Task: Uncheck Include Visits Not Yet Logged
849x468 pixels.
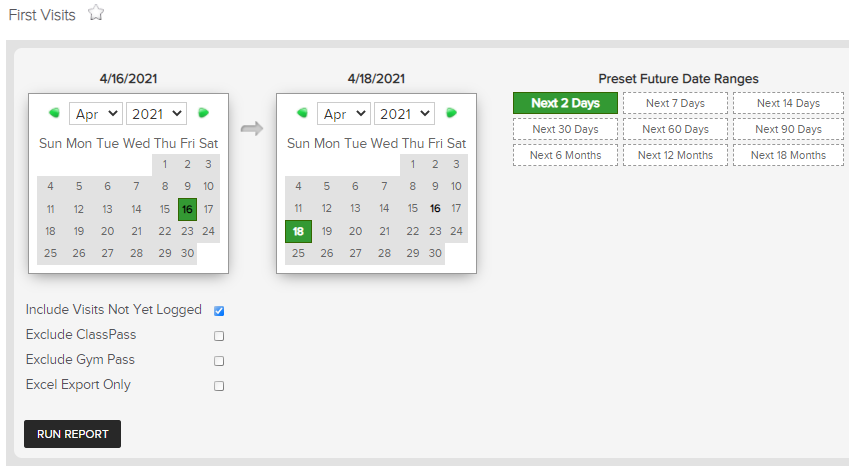Action: pos(219,310)
